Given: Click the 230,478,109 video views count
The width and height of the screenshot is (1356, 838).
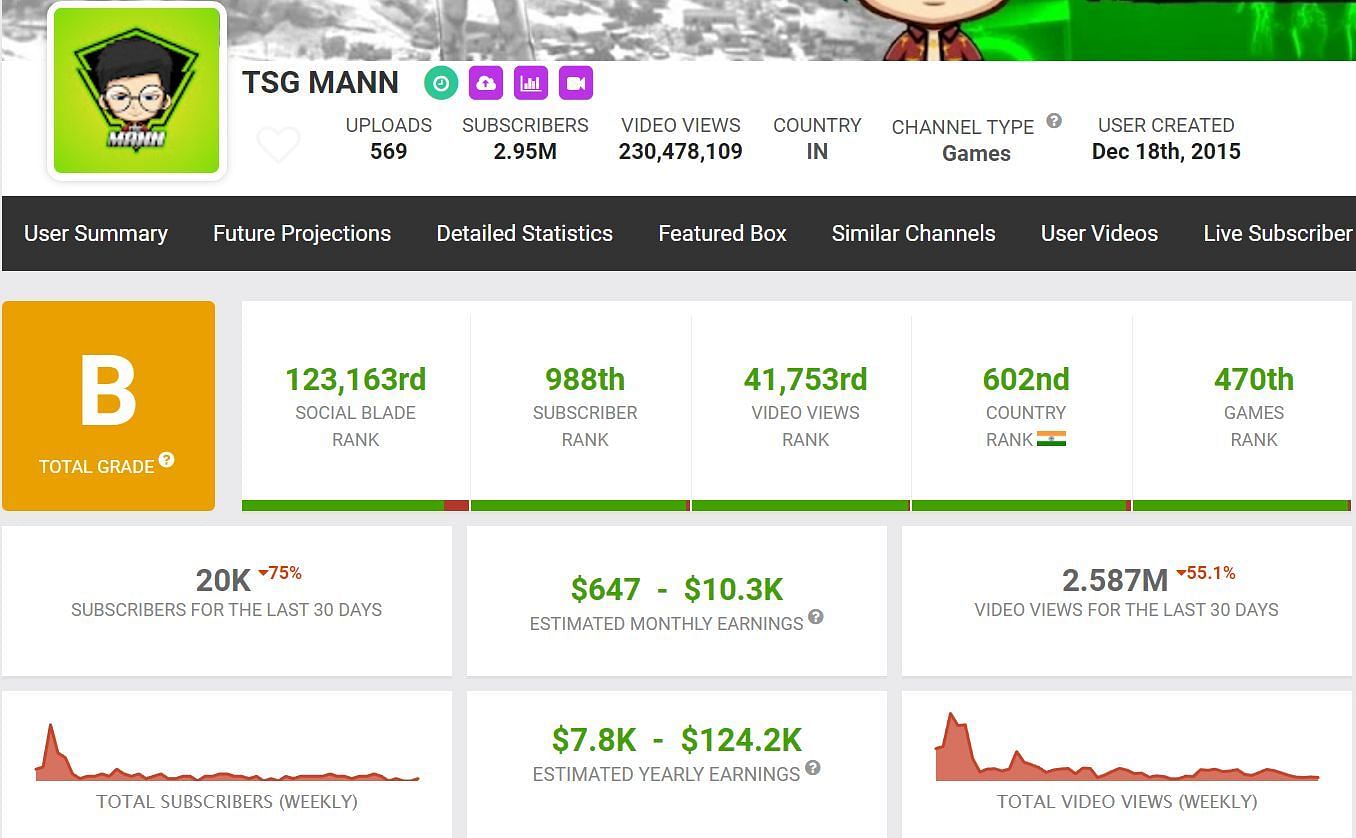Looking at the screenshot, I should (x=681, y=151).
